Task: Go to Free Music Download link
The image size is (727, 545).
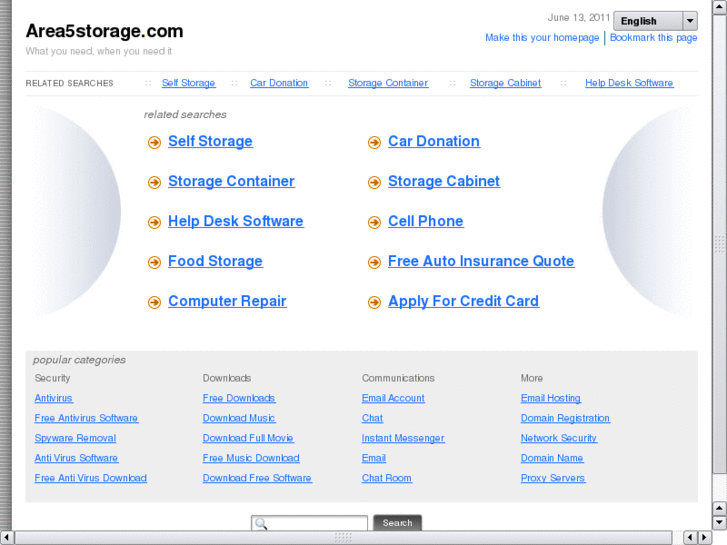Action: click(x=251, y=458)
